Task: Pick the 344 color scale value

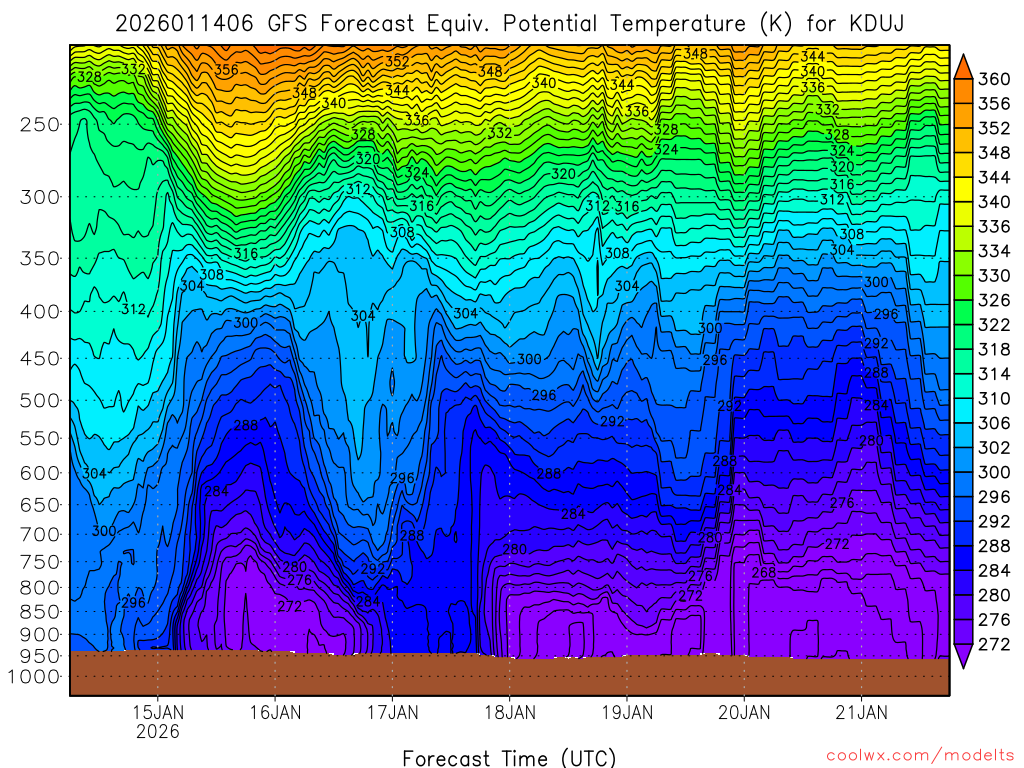Action: coord(994,178)
